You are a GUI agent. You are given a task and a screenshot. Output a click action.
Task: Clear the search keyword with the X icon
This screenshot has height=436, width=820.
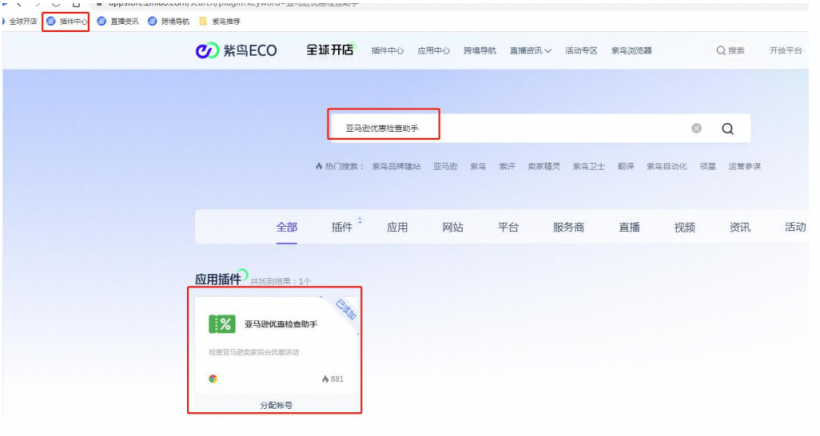click(x=697, y=128)
